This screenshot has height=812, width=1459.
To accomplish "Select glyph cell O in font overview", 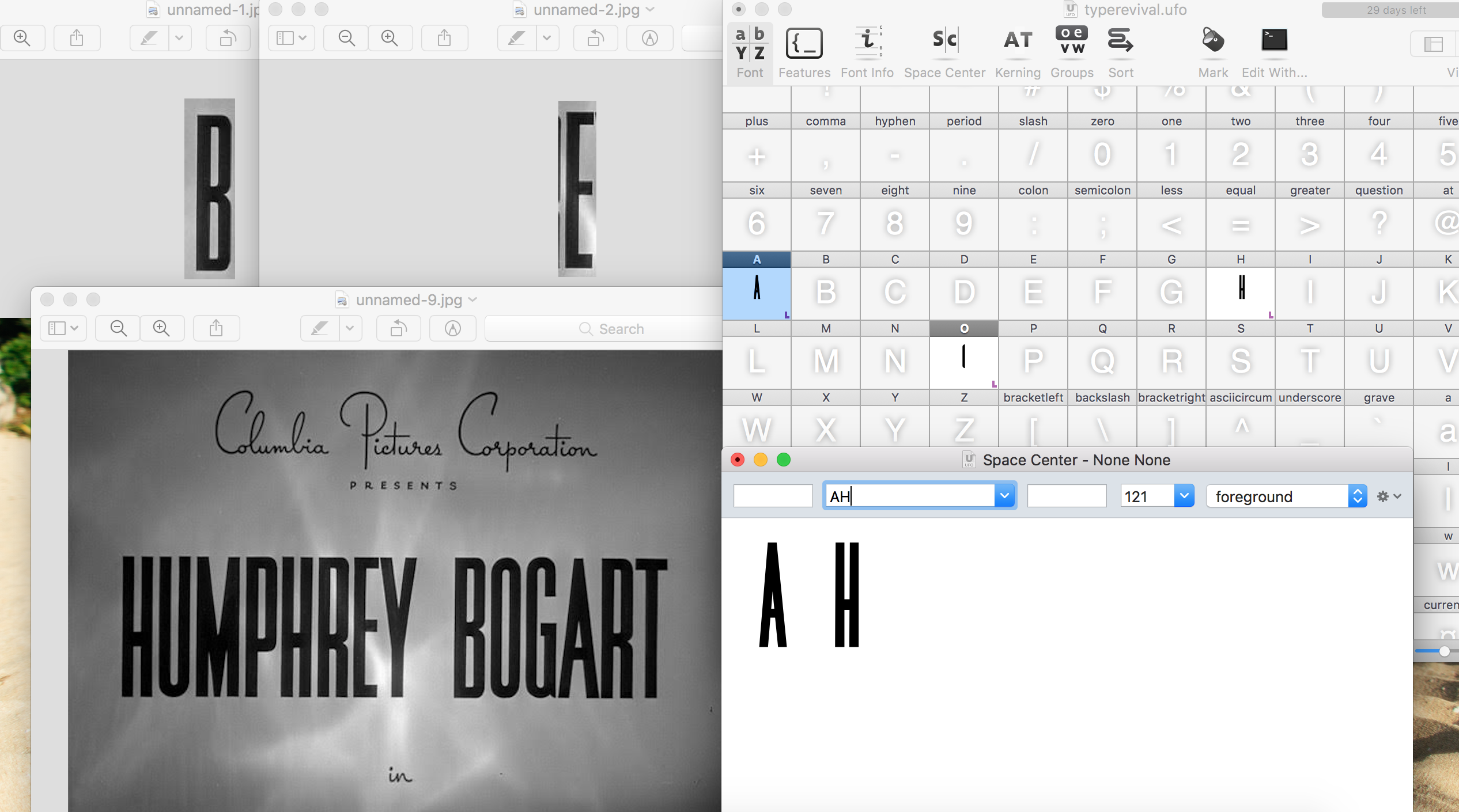I will (x=964, y=355).
